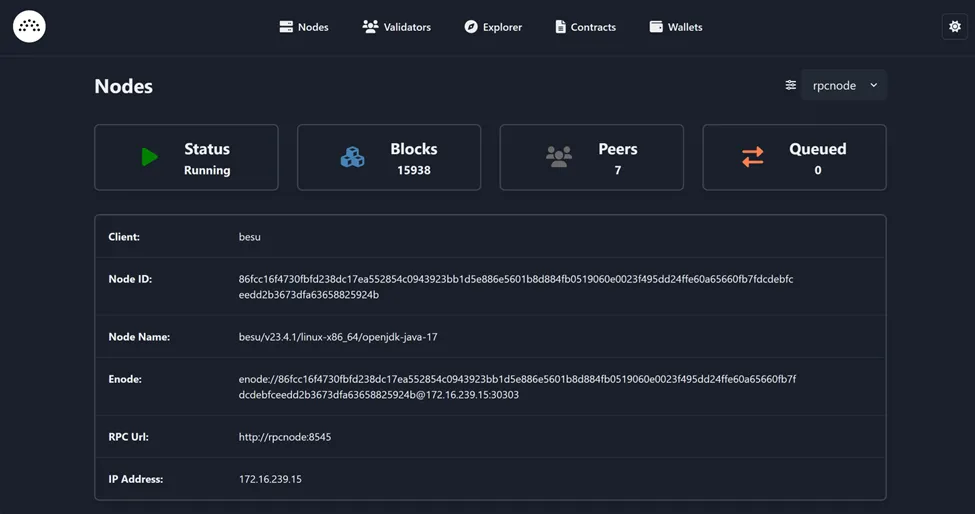Toggle theme with the sun icon button

pos(954,27)
